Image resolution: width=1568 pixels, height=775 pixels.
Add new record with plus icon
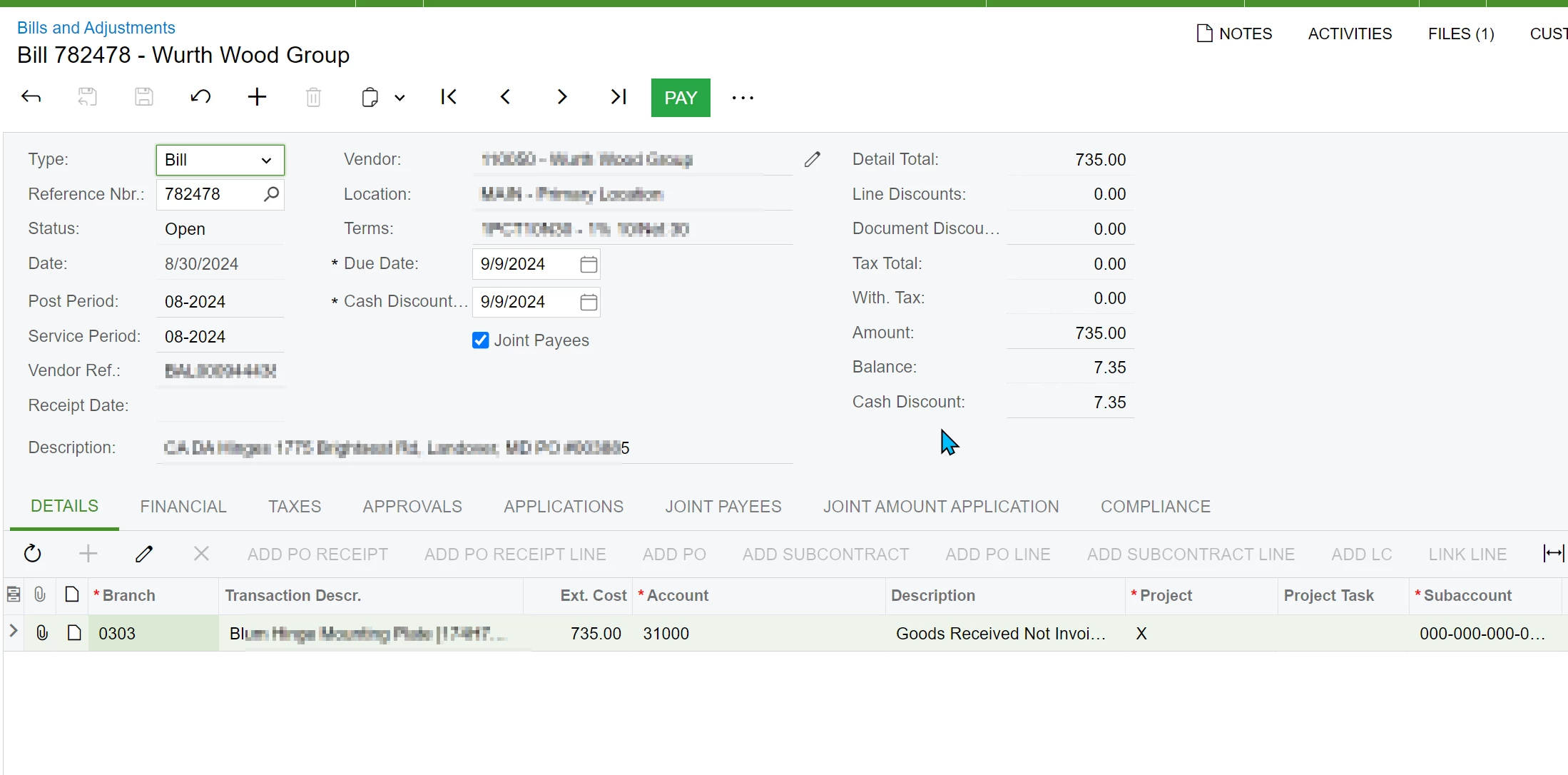(257, 97)
